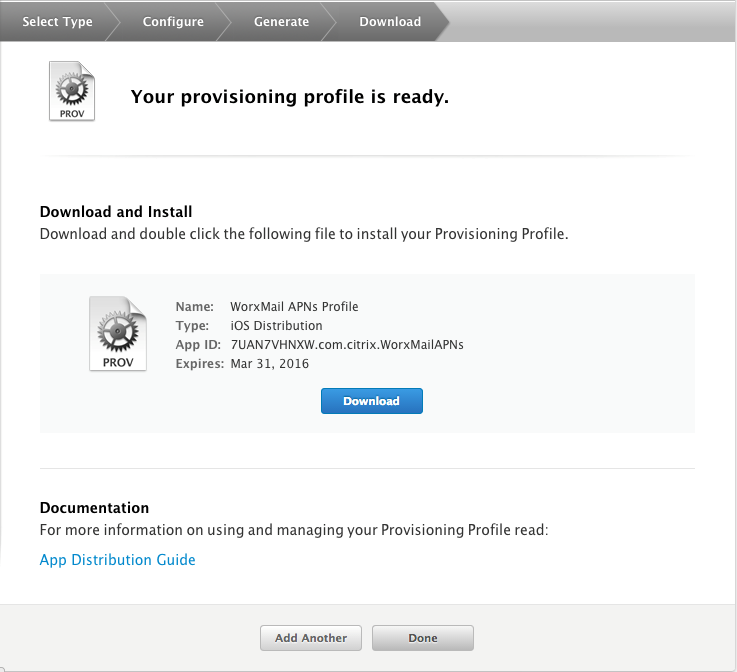This screenshot has height=672, width=737.
Task: Click the 'Your provisioning profile is ready' heading
Action: coord(290,97)
